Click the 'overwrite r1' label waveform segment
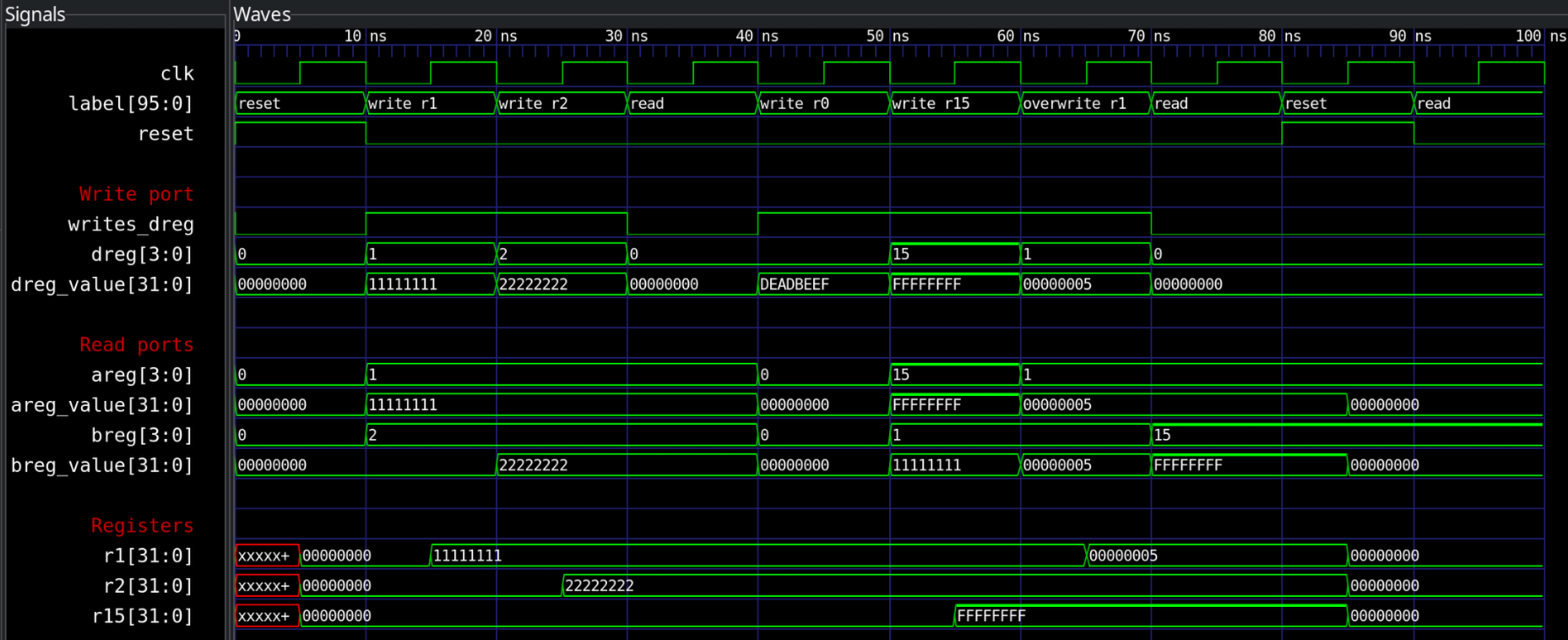 1085,104
